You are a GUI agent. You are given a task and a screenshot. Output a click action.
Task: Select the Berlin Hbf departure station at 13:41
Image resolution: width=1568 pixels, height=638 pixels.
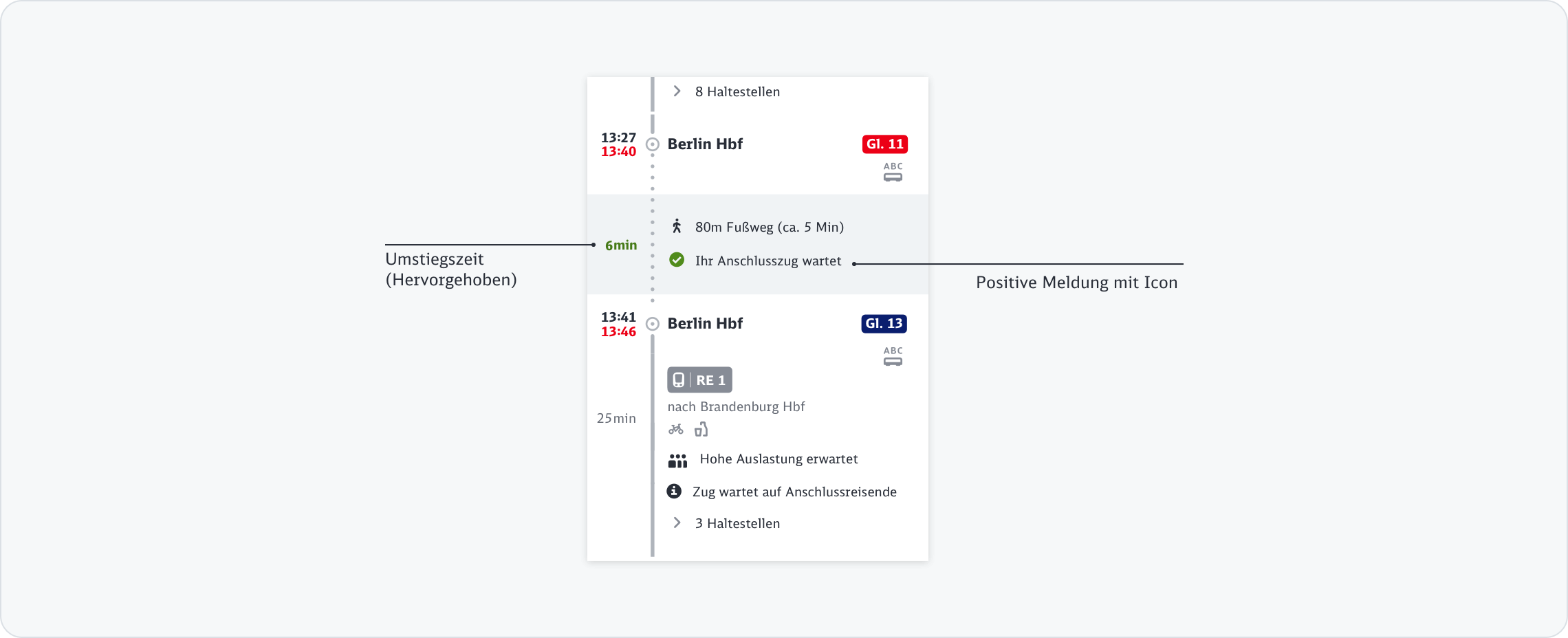click(705, 324)
